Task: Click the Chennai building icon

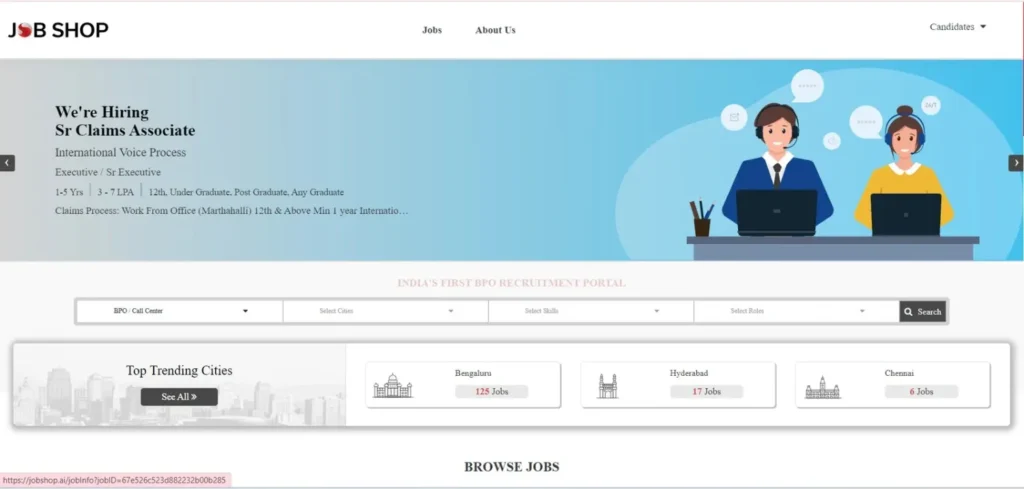Action: 822,388
